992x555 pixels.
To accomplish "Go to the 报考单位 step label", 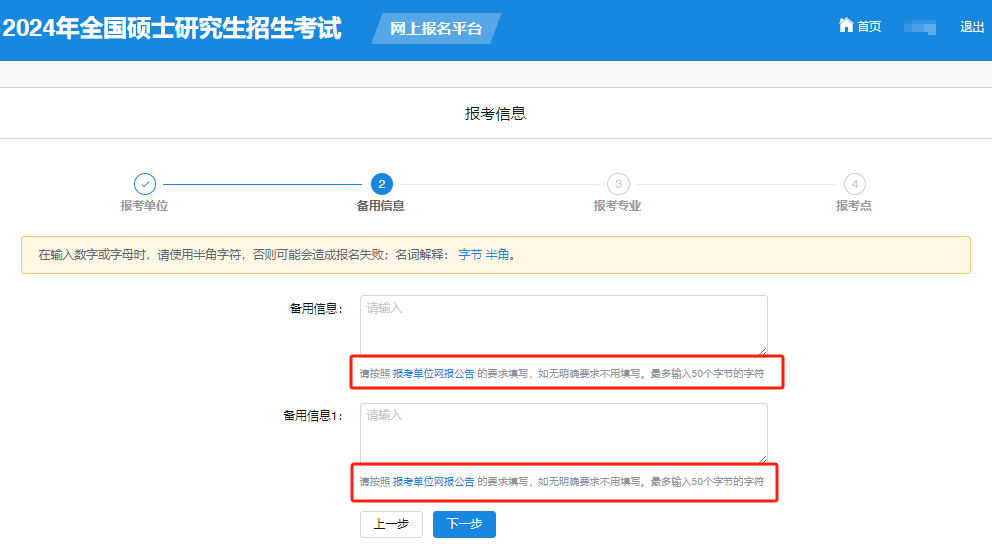I will (x=144, y=206).
